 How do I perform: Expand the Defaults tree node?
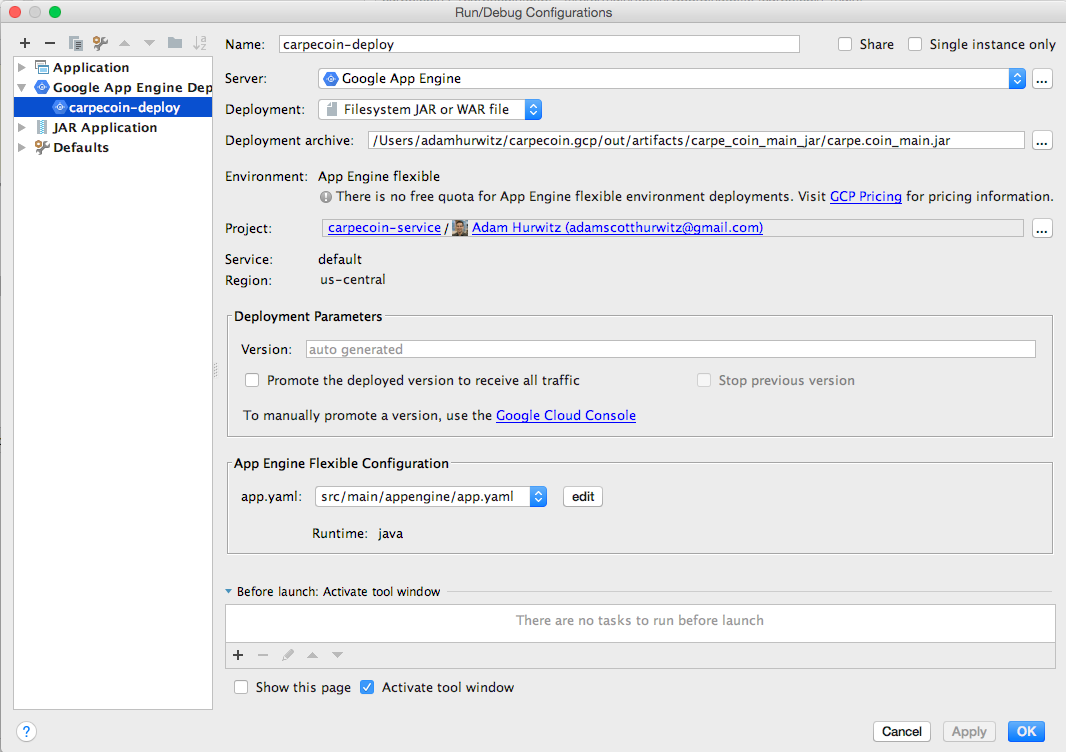pos(22,148)
